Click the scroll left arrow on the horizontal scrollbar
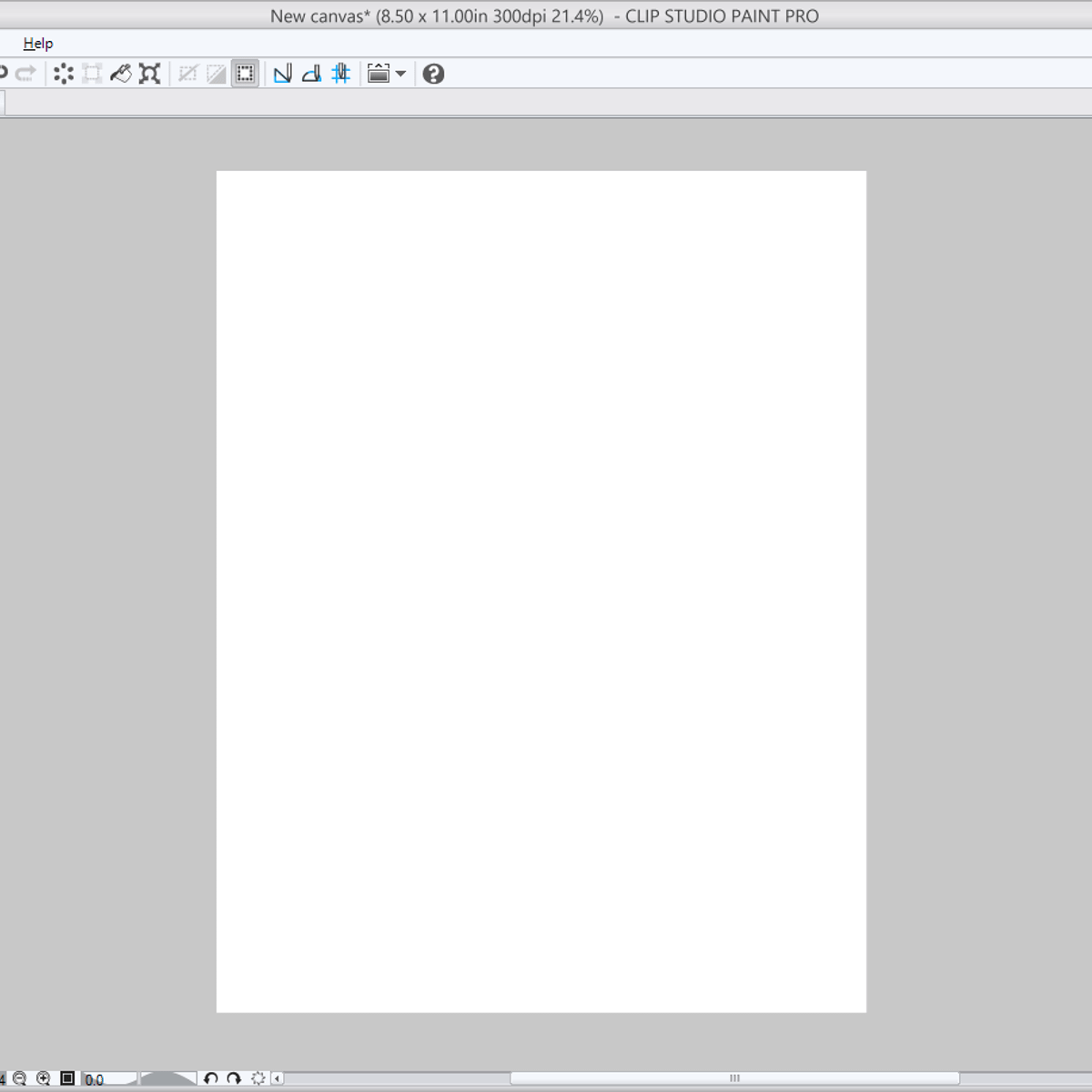This screenshot has width=1092, height=1092. [278, 1078]
